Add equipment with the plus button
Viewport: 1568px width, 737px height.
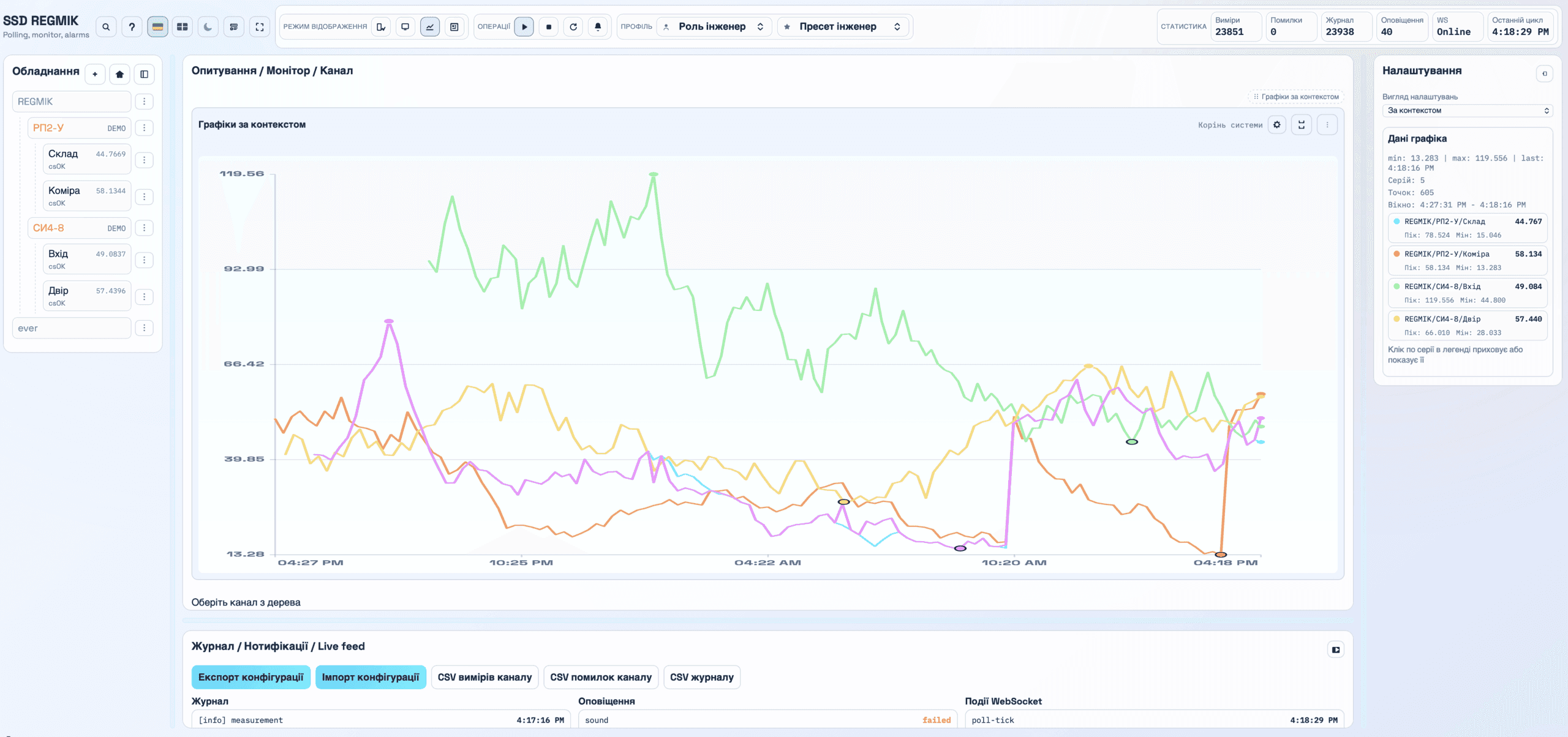[x=95, y=74]
